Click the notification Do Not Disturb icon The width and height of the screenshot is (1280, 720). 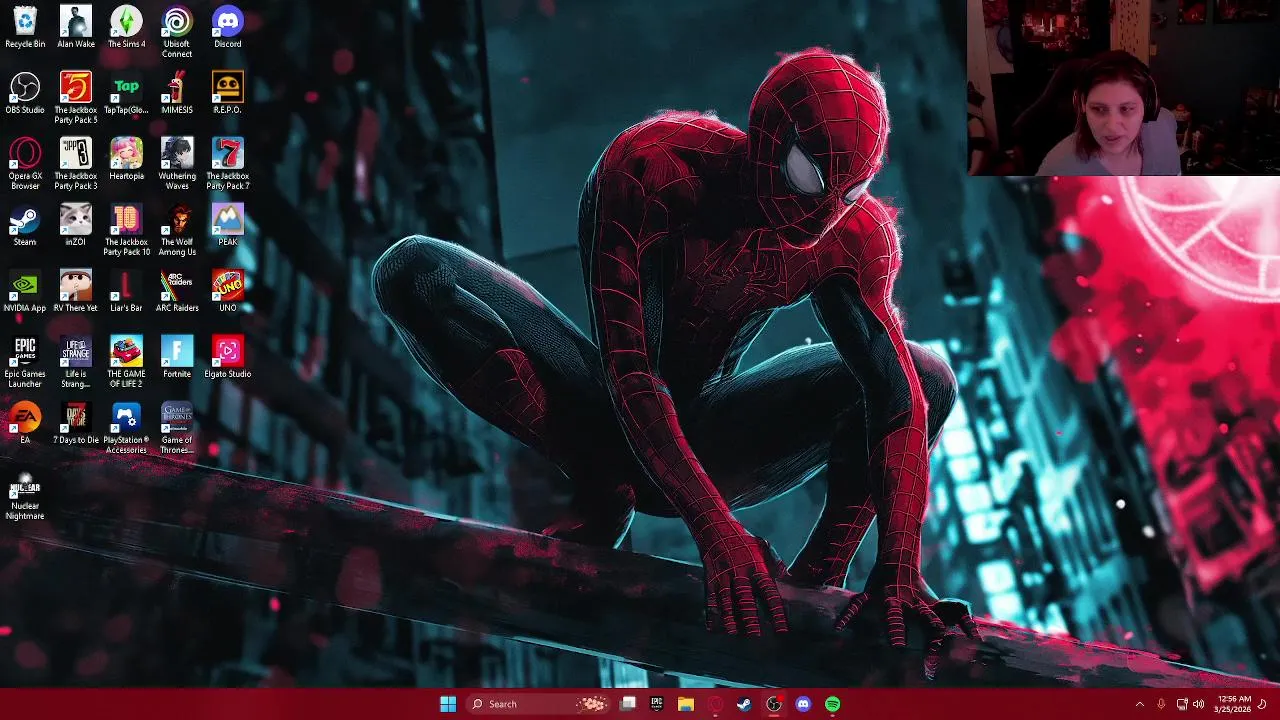[1263, 704]
